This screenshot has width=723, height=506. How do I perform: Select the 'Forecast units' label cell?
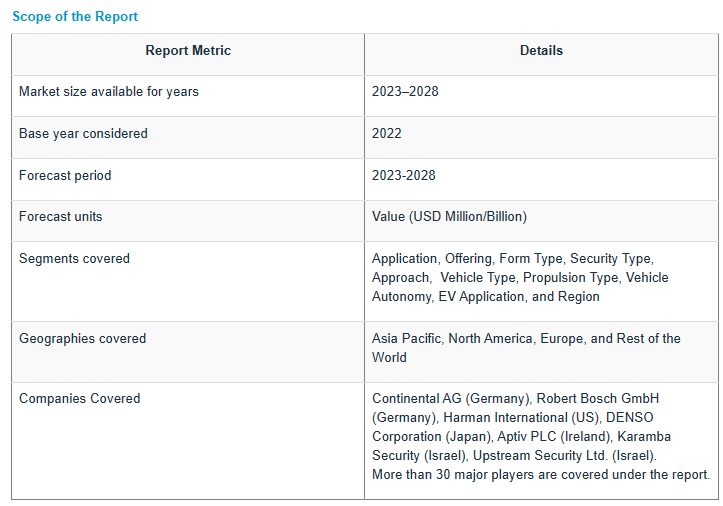coord(60,217)
